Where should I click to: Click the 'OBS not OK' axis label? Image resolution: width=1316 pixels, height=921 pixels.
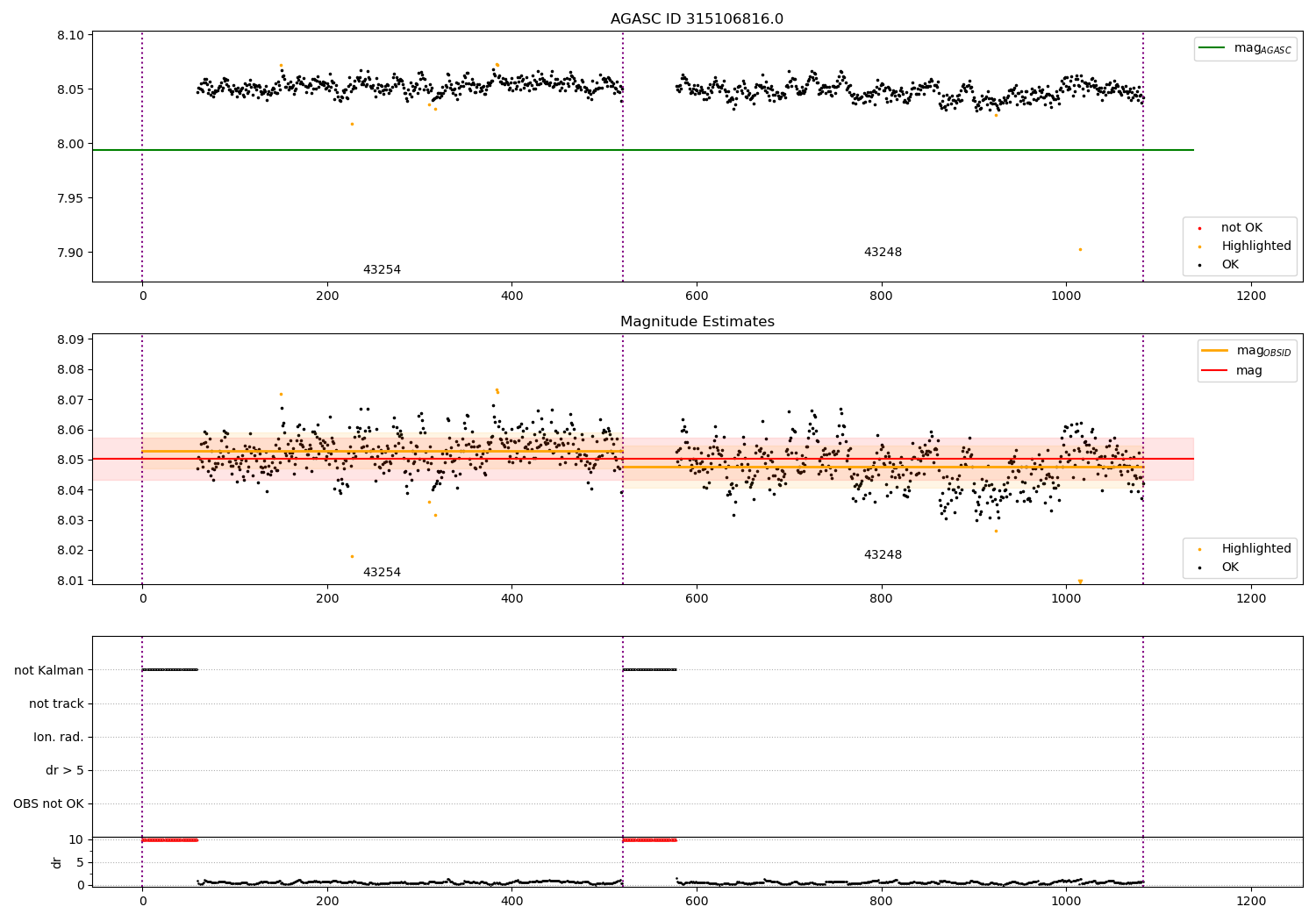click(48, 803)
